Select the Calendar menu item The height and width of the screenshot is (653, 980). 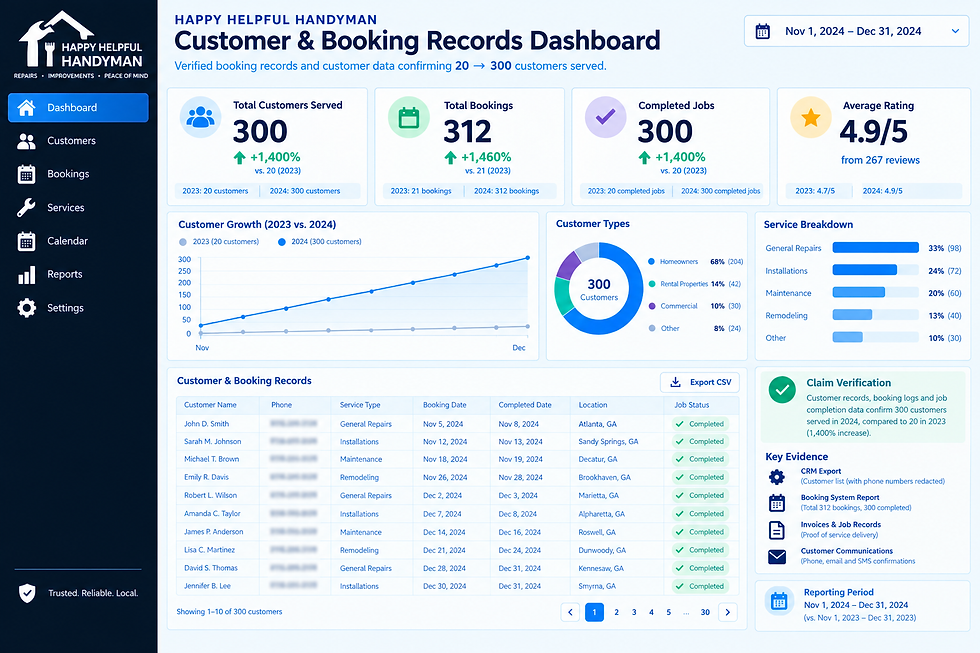[78, 241]
